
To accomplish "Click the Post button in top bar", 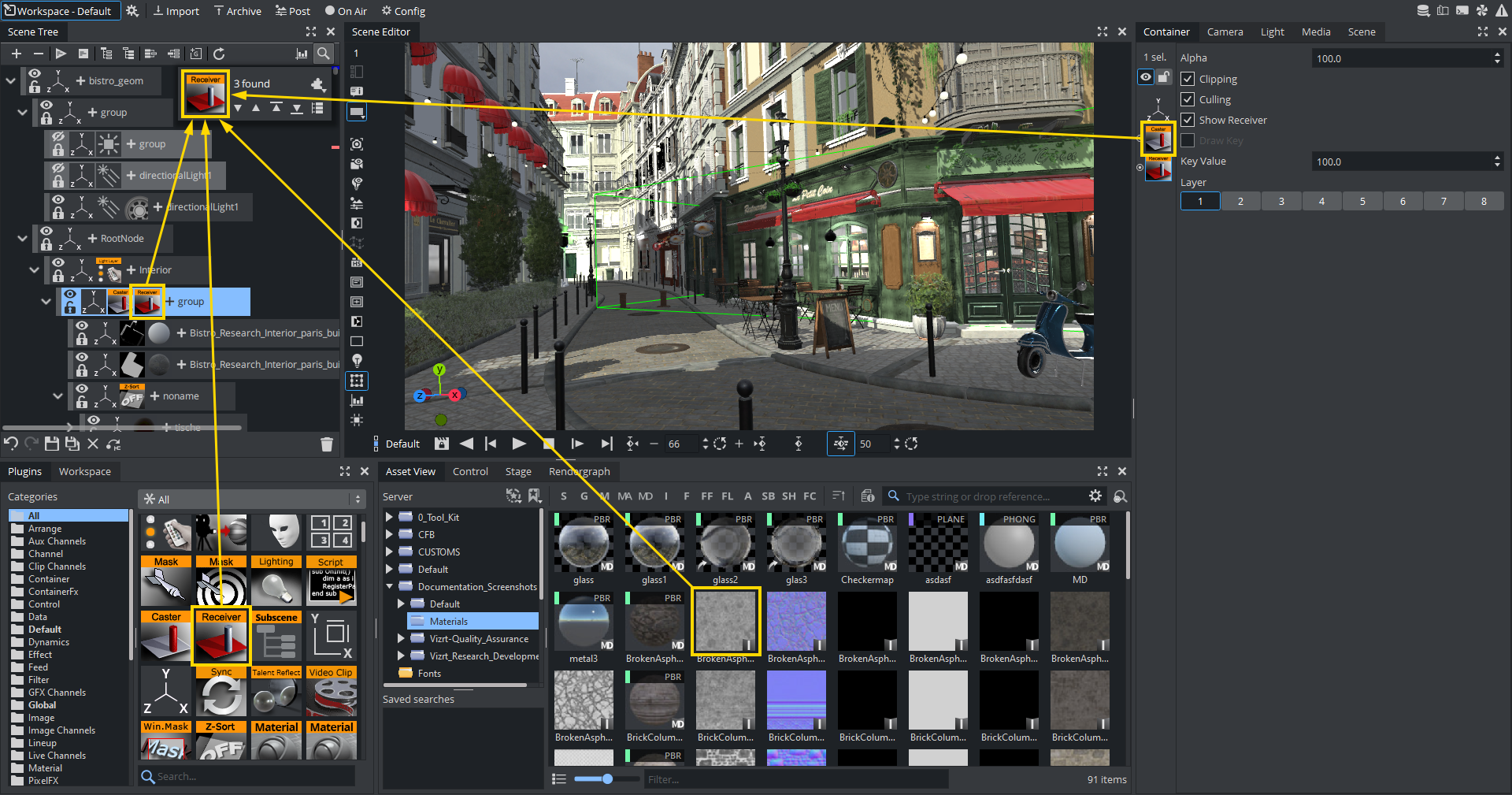I will [293, 11].
